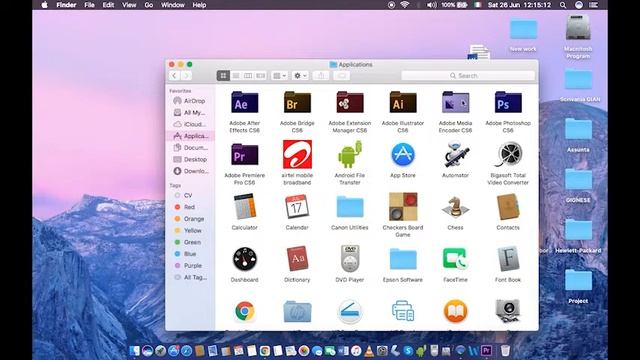Open the item arrangement dropdown
Viewport: 640px width, 360px height.
(x=280, y=76)
